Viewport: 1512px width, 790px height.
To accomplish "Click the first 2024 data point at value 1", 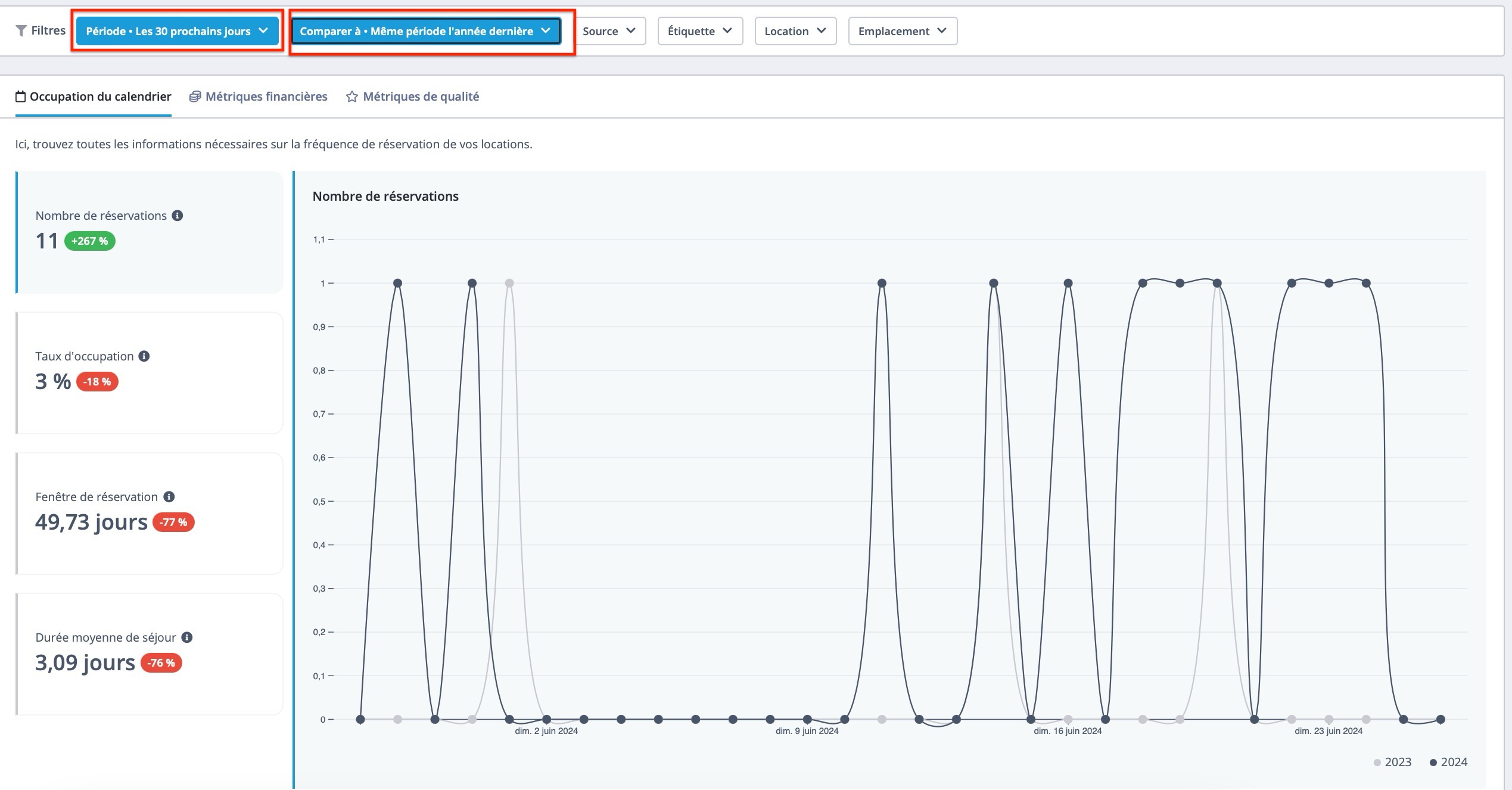I will pos(397,283).
